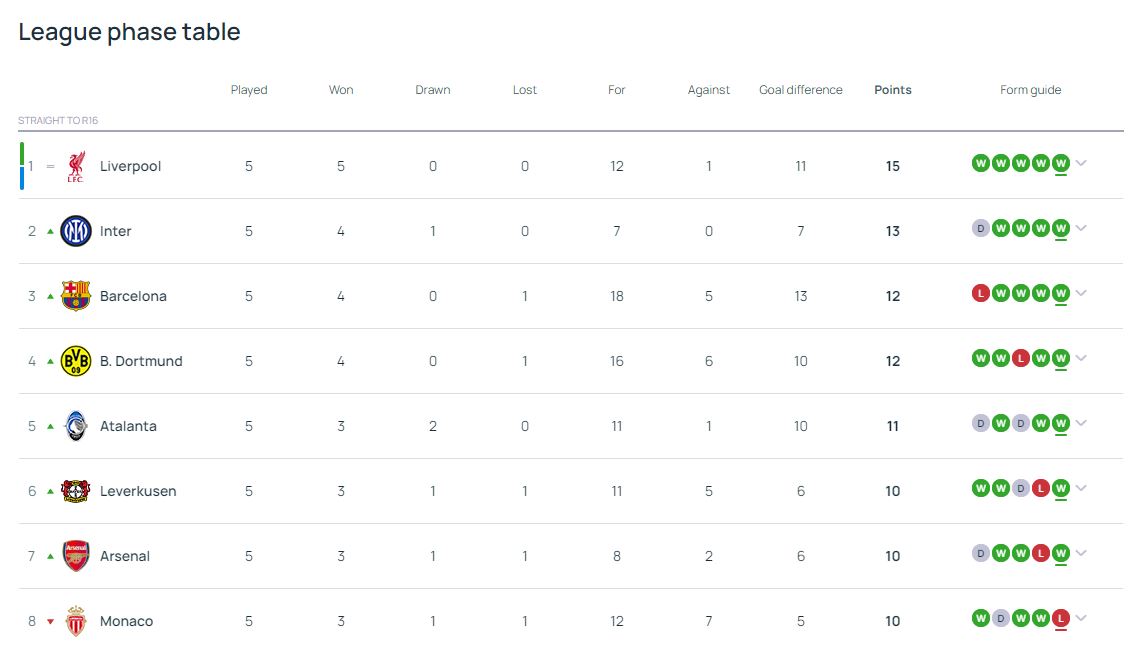Screen dimensions: 1137x652
Task: Click Barcelona's goal difference value 13
Action: [x=801, y=296]
